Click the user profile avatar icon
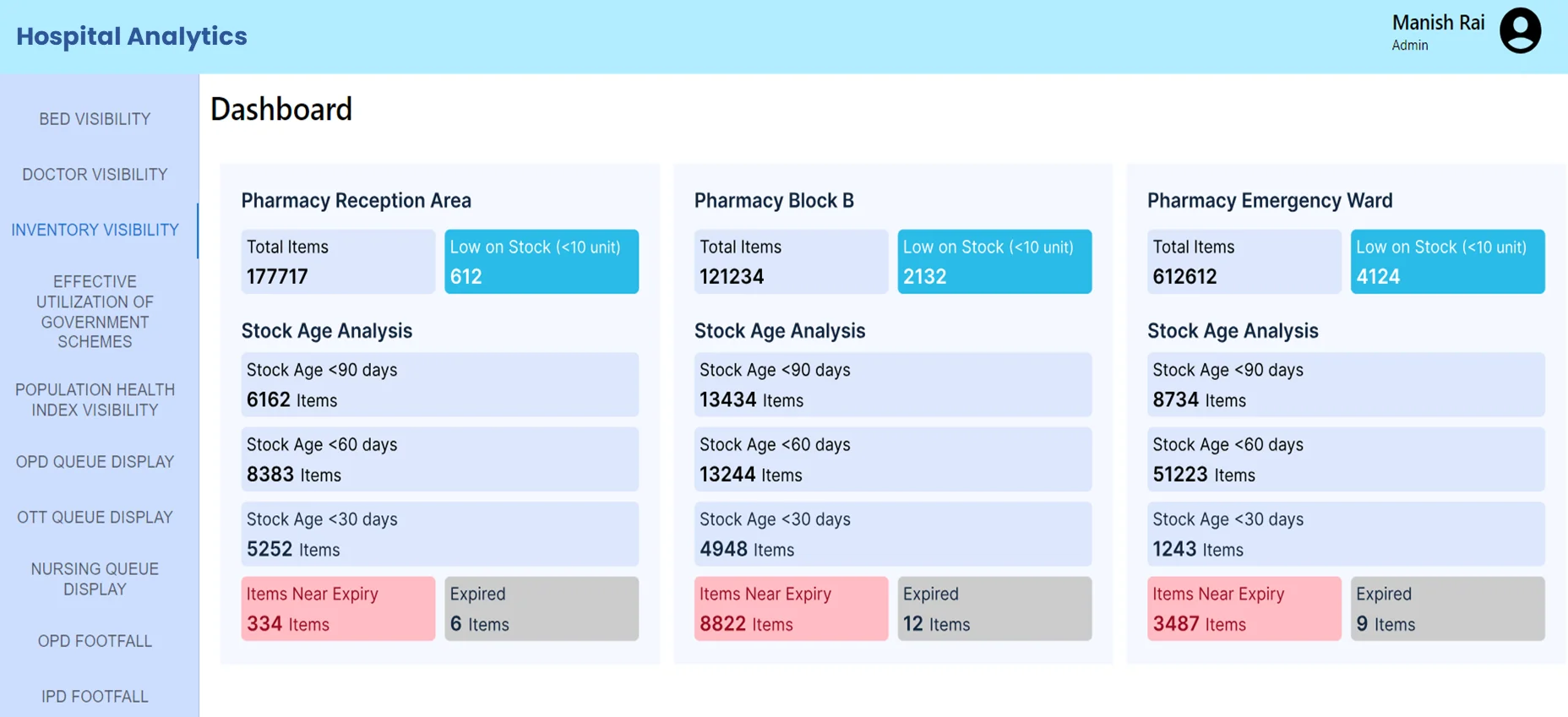 point(1520,30)
